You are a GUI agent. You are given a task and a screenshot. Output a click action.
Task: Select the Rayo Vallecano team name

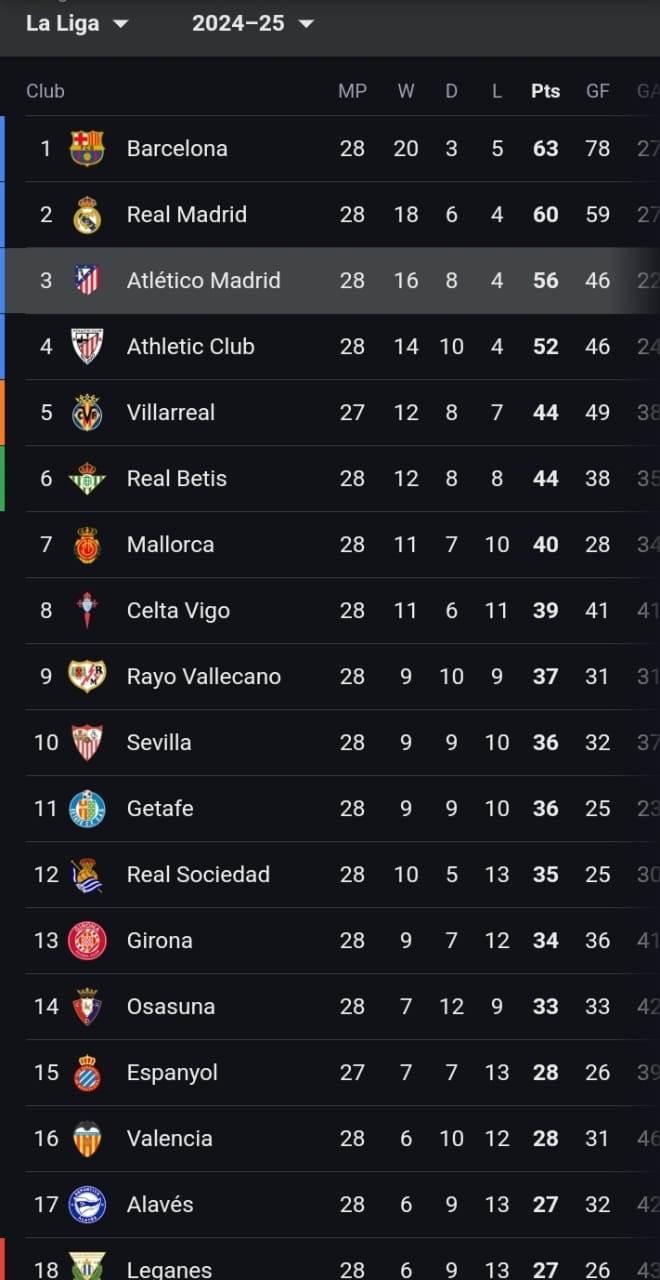click(x=203, y=676)
